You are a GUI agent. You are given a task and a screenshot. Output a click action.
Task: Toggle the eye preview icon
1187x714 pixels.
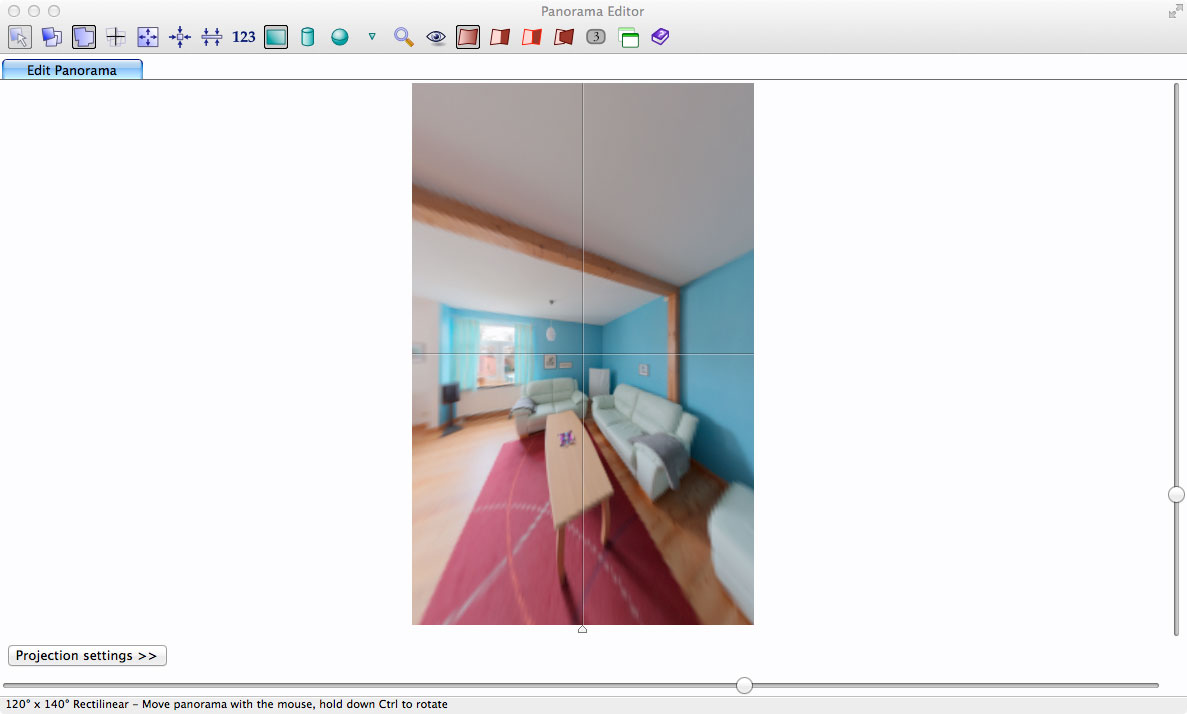click(x=436, y=37)
